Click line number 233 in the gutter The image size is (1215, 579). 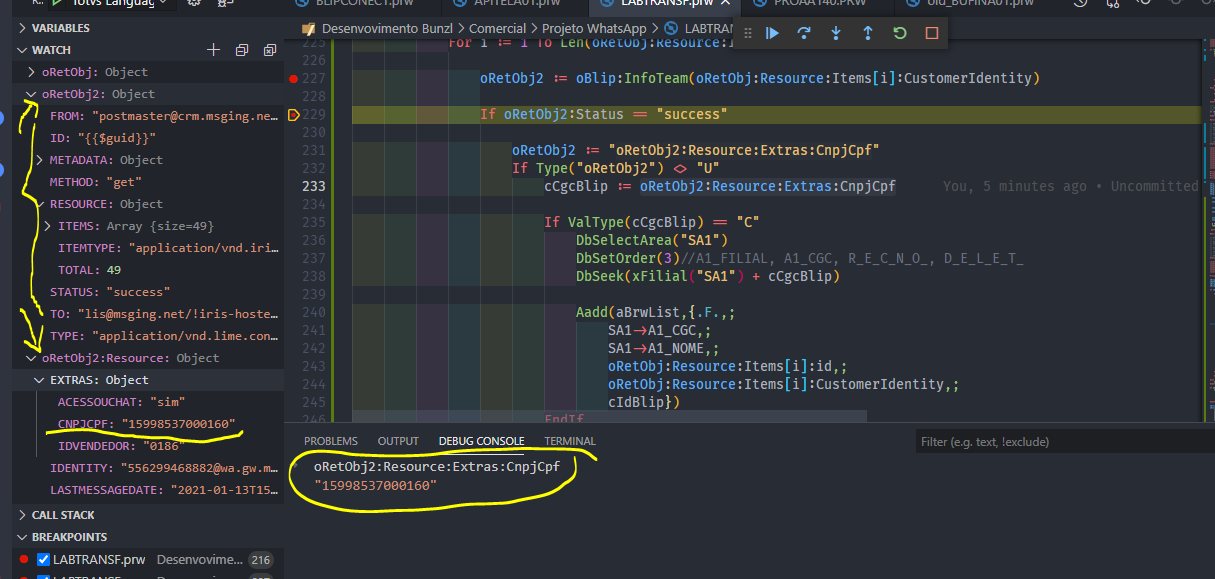point(313,186)
